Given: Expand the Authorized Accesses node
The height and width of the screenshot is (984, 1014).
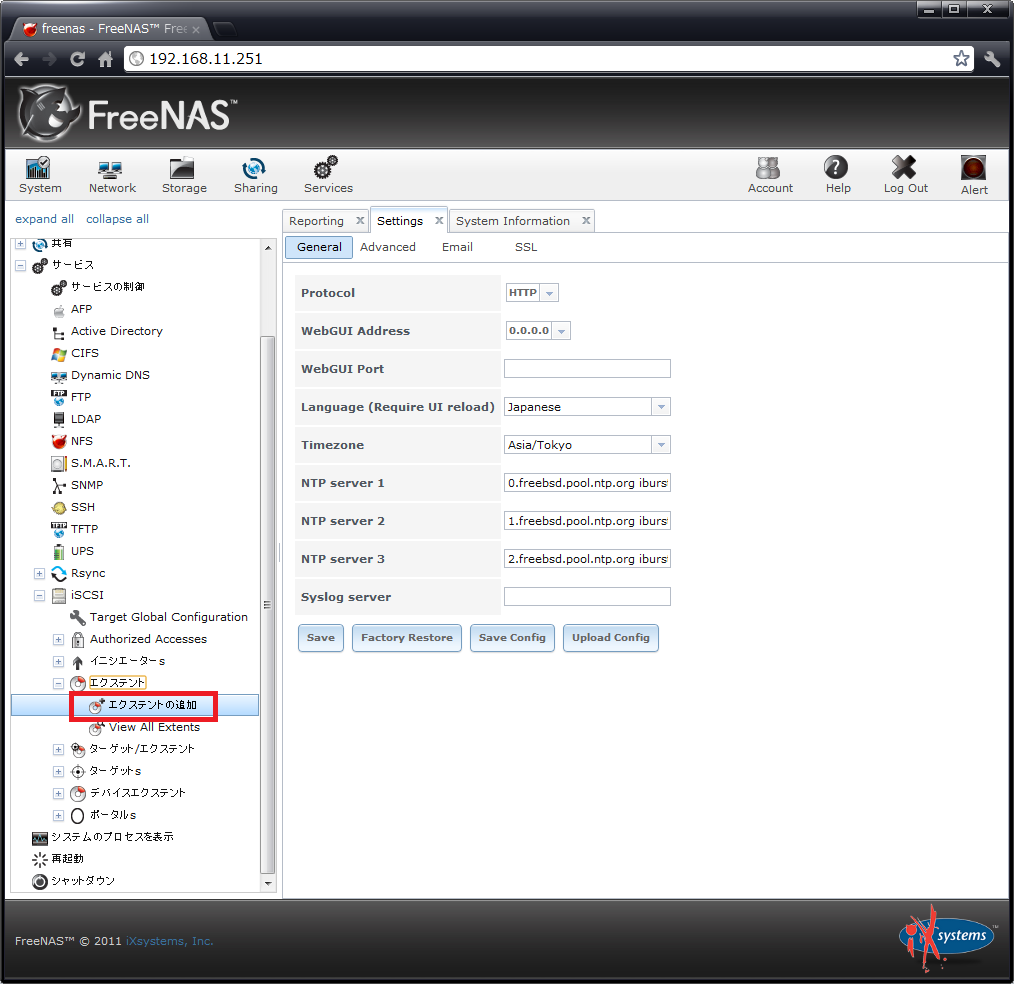Looking at the screenshot, I should 58,639.
